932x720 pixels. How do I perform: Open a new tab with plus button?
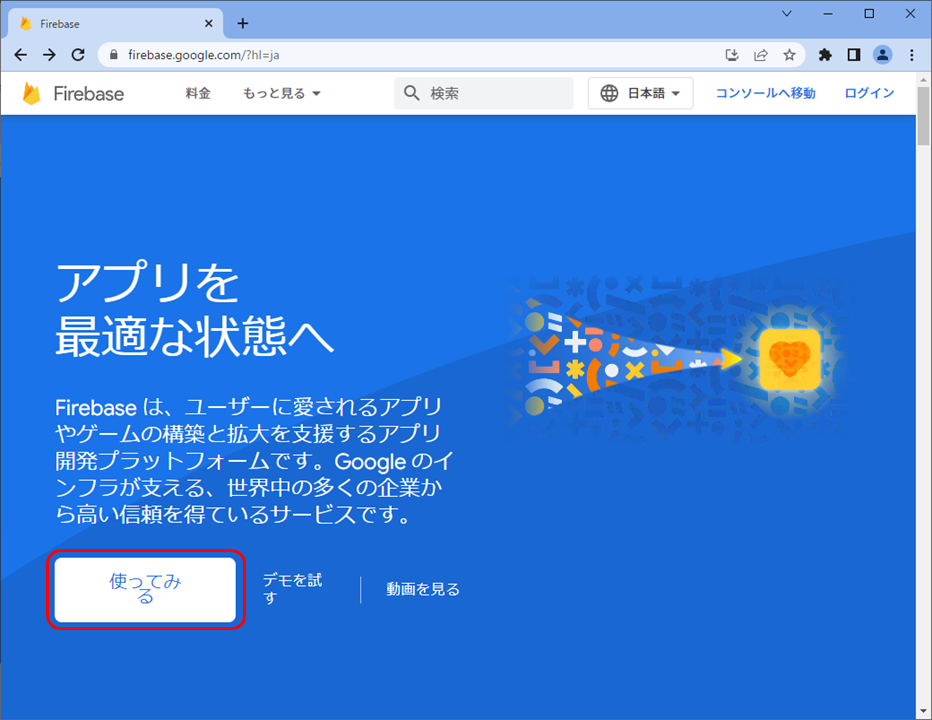(x=243, y=23)
